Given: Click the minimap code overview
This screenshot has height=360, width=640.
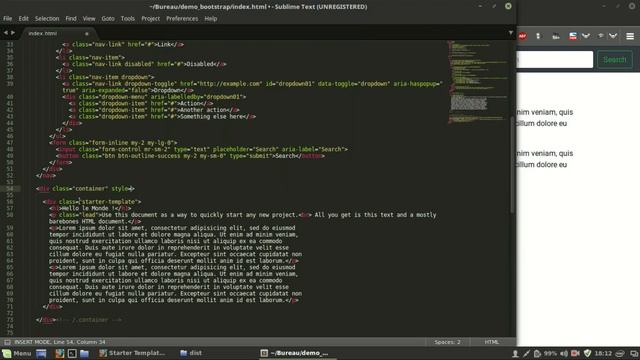Looking at the screenshot, I should tap(478, 82).
